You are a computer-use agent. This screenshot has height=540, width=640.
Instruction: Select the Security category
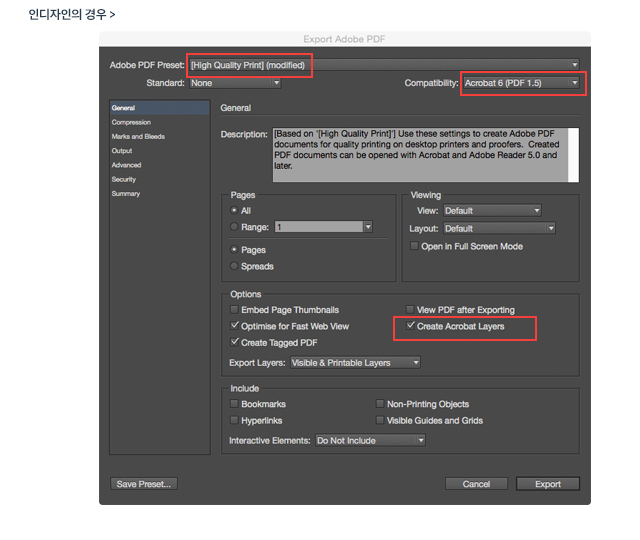point(124,180)
